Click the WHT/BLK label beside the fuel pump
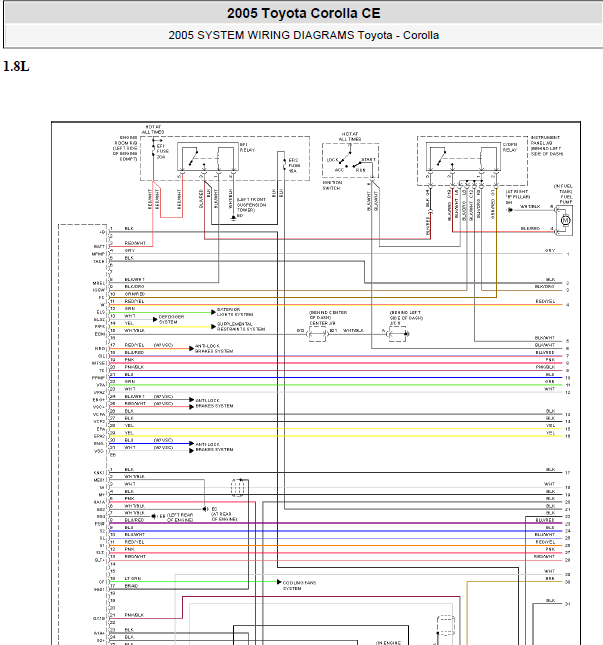 point(530,206)
